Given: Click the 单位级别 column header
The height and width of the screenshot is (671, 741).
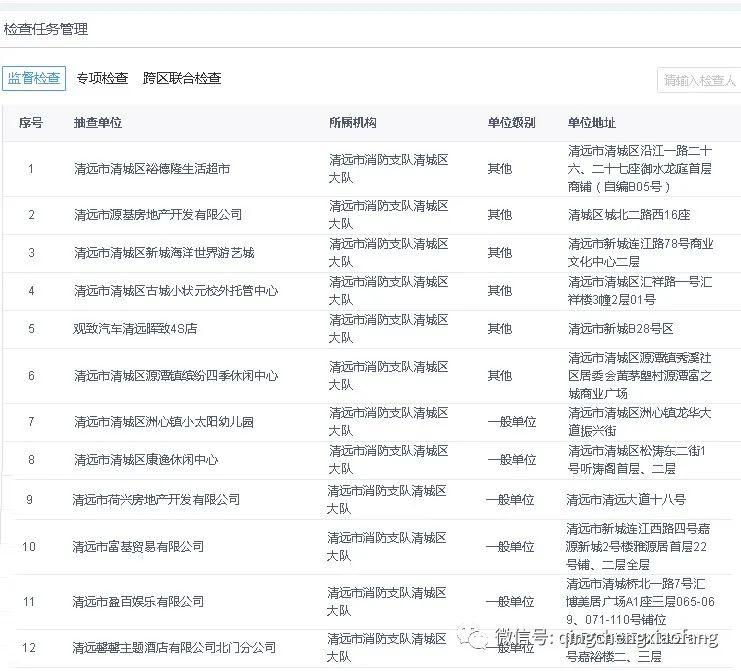Looking at the screenshot, I should coord(511,123).
